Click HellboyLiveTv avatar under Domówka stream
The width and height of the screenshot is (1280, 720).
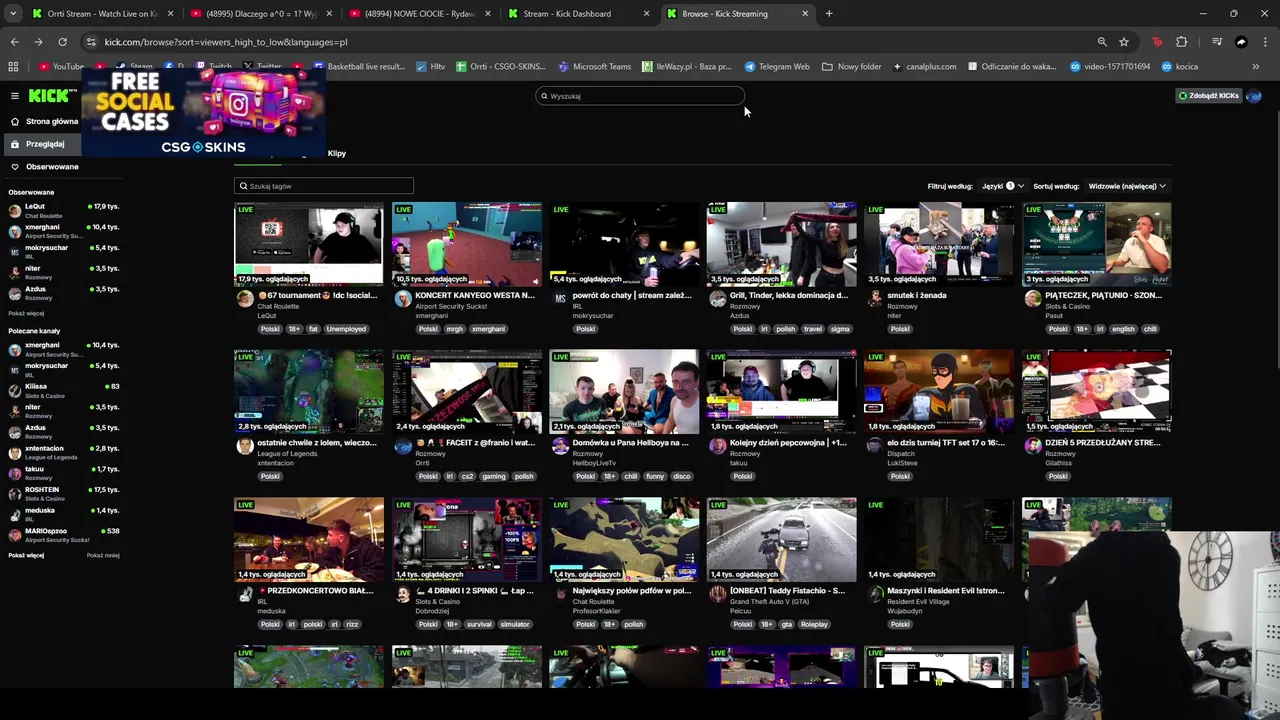(560, 446)
